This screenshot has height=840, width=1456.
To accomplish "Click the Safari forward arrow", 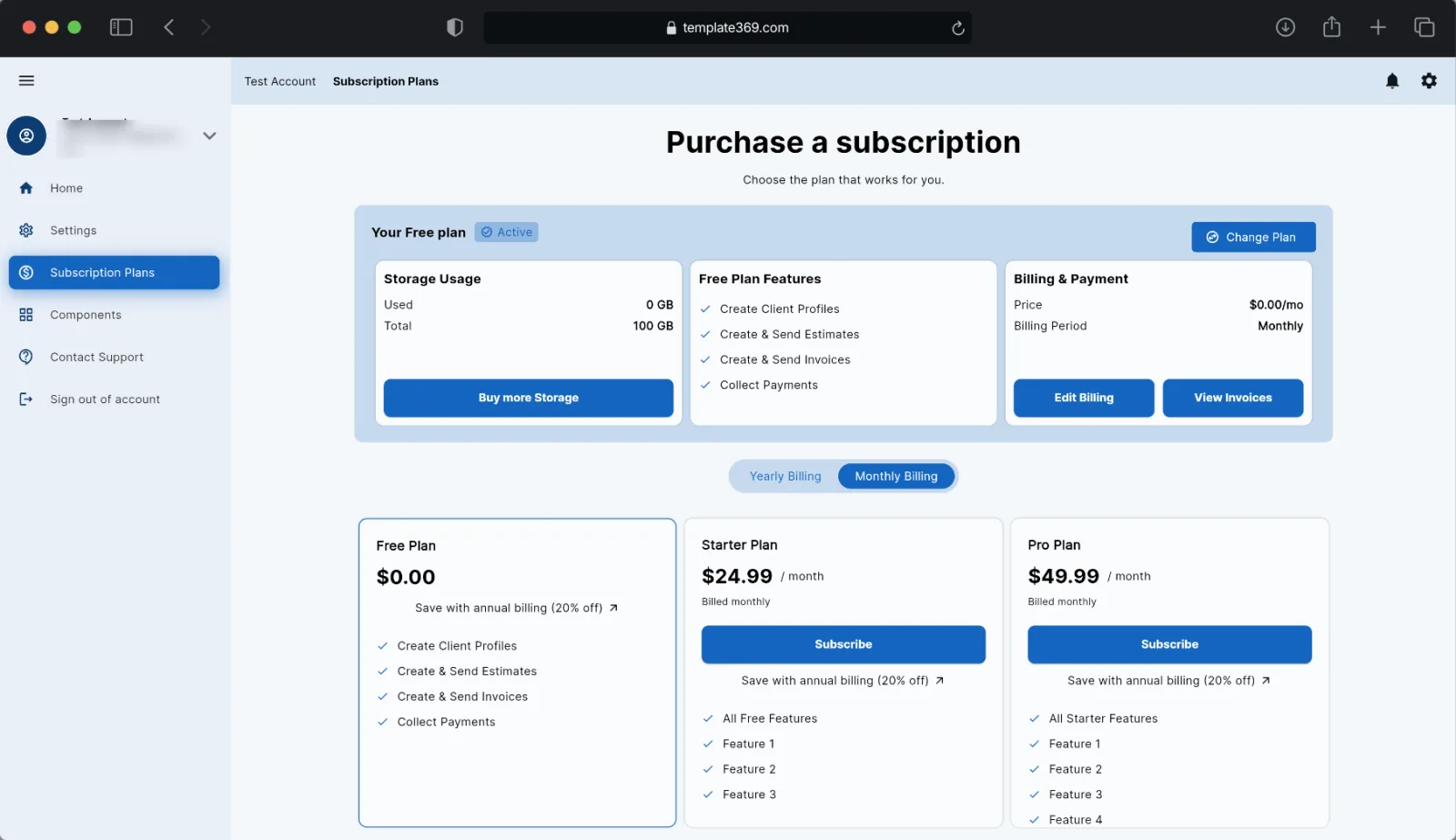I will click(206, 27).
